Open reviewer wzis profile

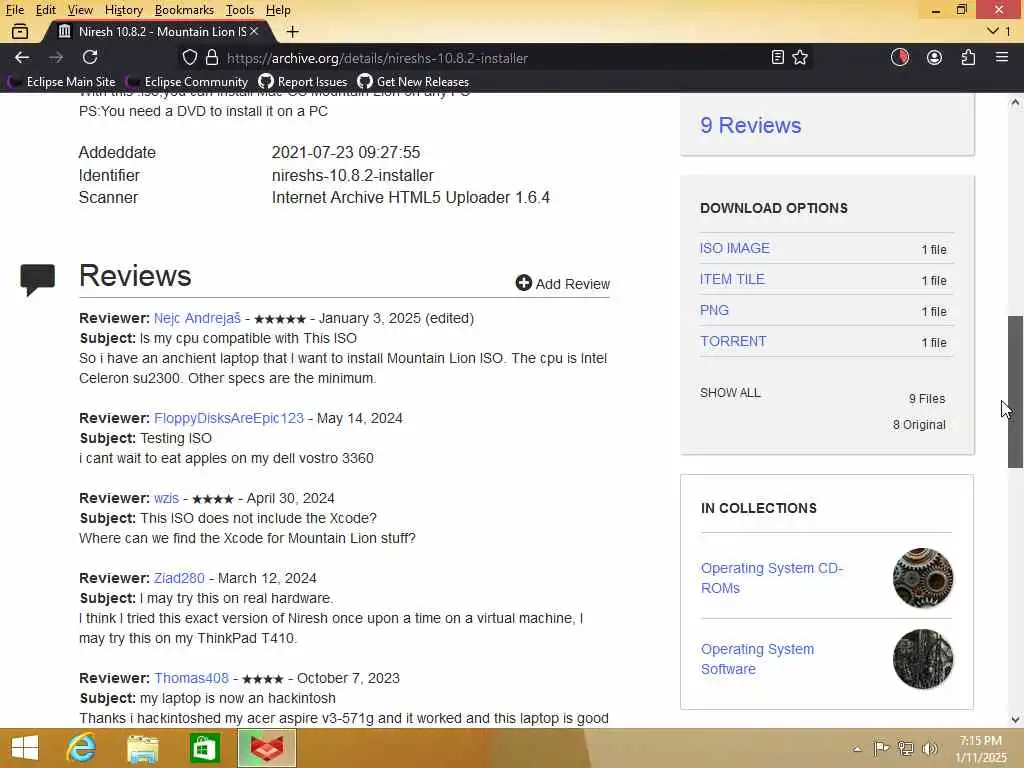(x=166, y=498)
